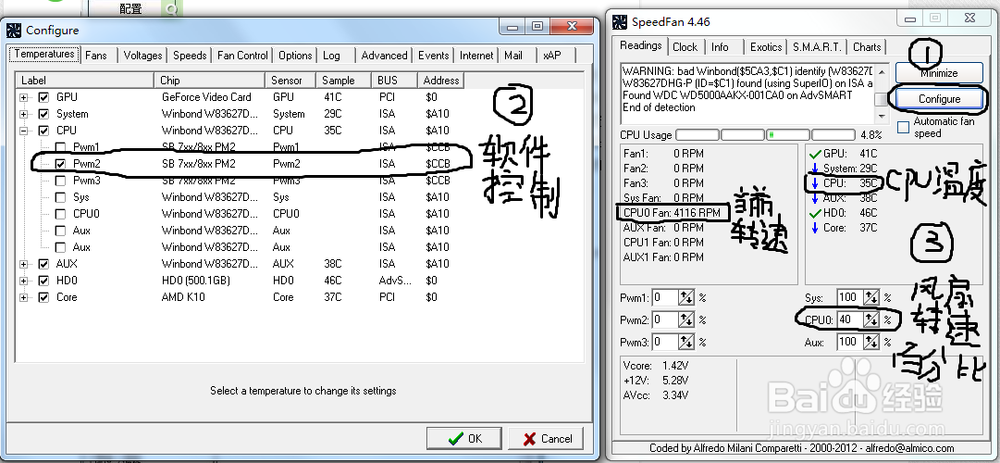The image size is (1000, 463).
Task: Expand the AUX tree node
Action: 24,264
